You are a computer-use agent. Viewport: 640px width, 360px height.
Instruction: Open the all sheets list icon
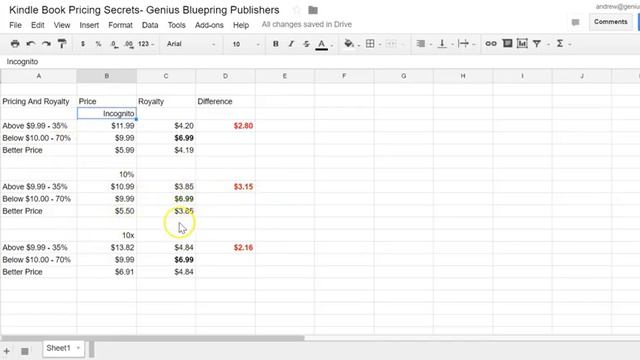(x=24, y=351)
